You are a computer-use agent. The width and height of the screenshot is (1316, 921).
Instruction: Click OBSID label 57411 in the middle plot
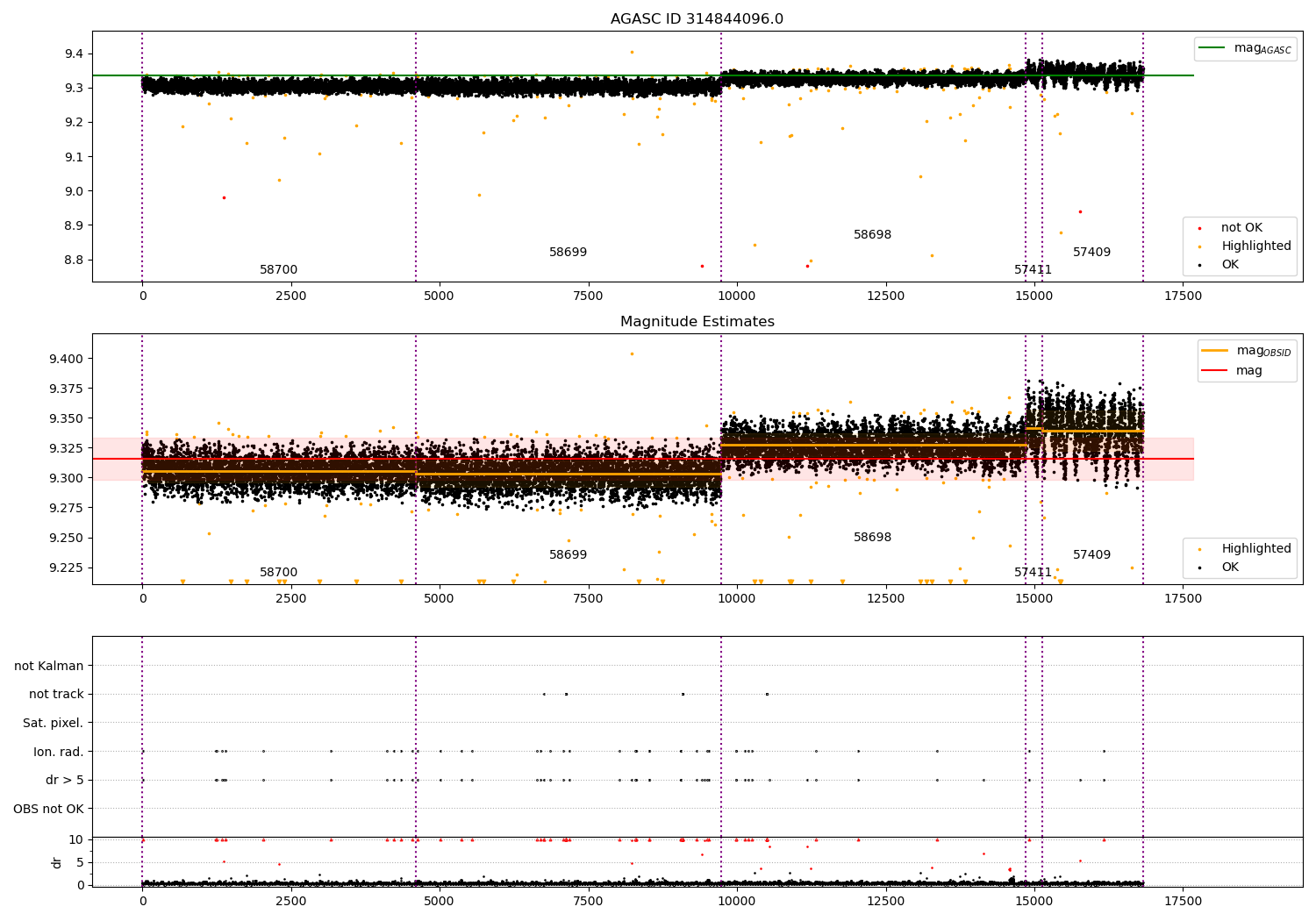pyautogui.click(x=1033, y=573)
